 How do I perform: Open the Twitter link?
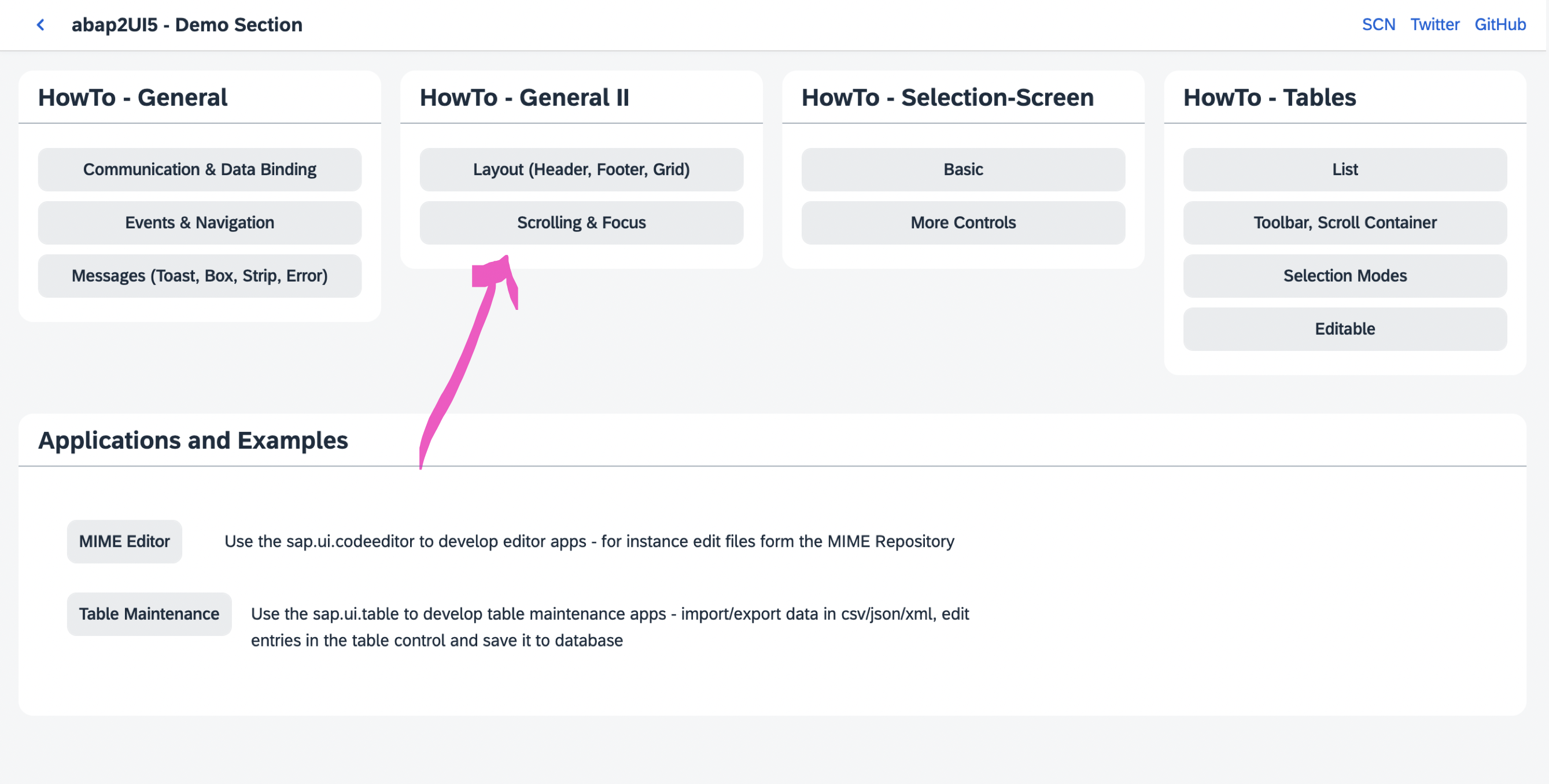(1434, 25)
